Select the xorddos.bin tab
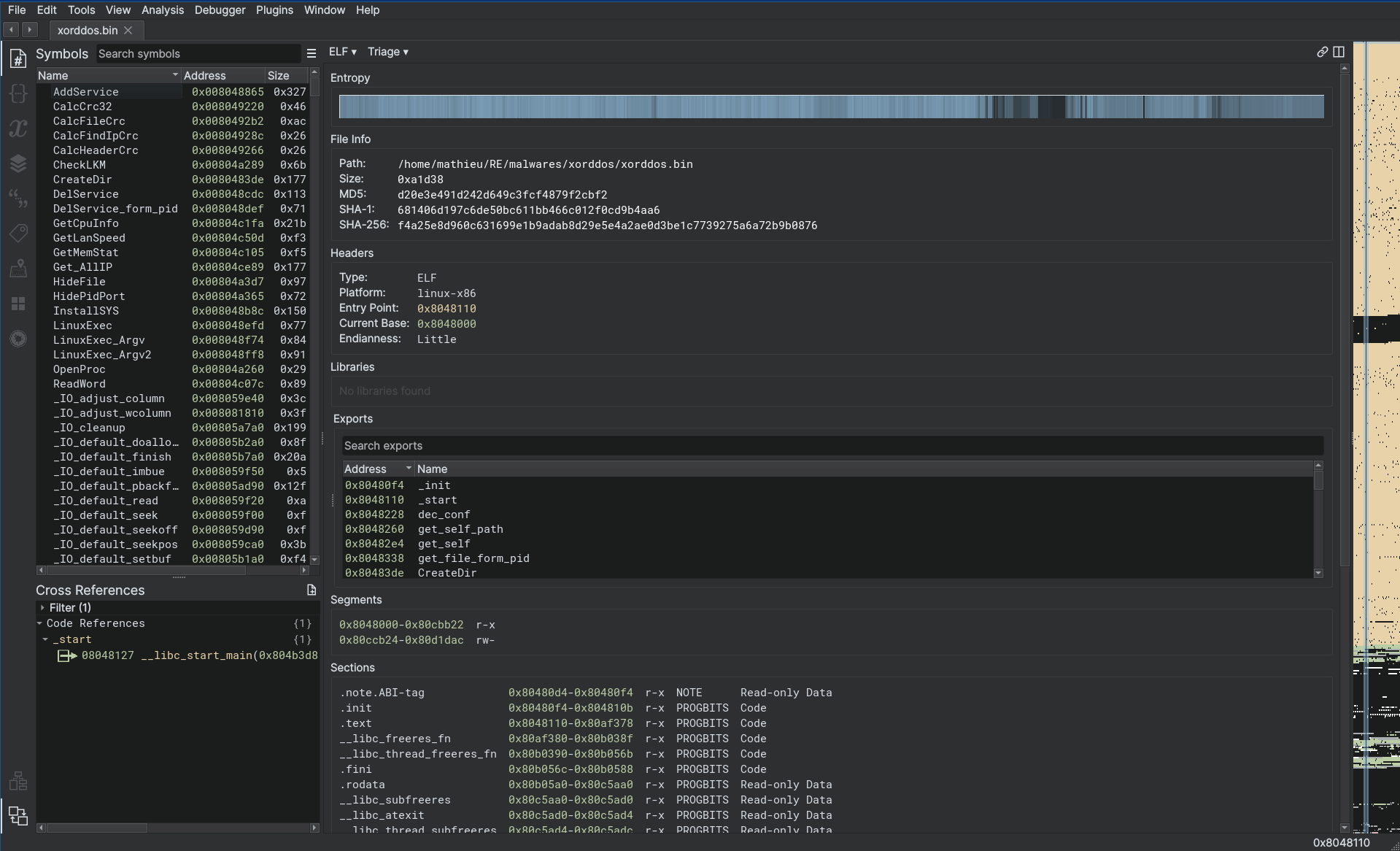 click(88, 30)
